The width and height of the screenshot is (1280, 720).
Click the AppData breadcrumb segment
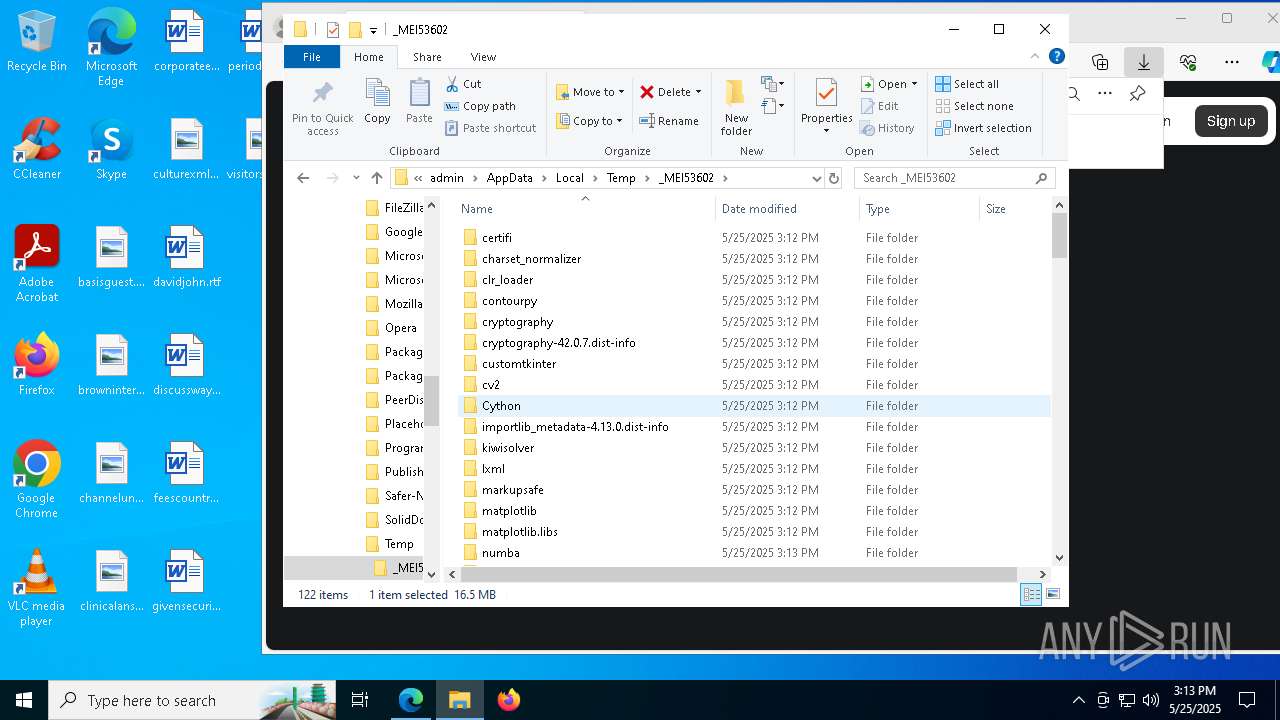tap(509, 178)
